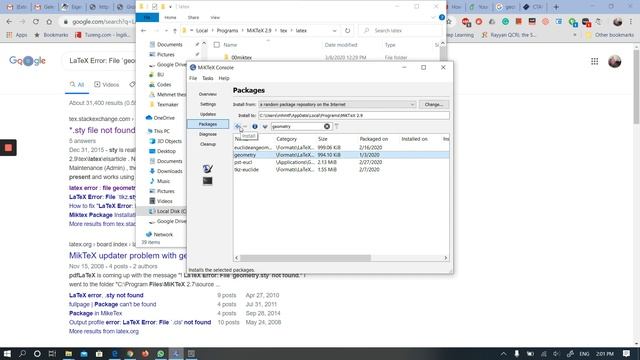Open a new tab in Chrome
640x360 pixels.
pyautogui.click(x=556, y=7)
